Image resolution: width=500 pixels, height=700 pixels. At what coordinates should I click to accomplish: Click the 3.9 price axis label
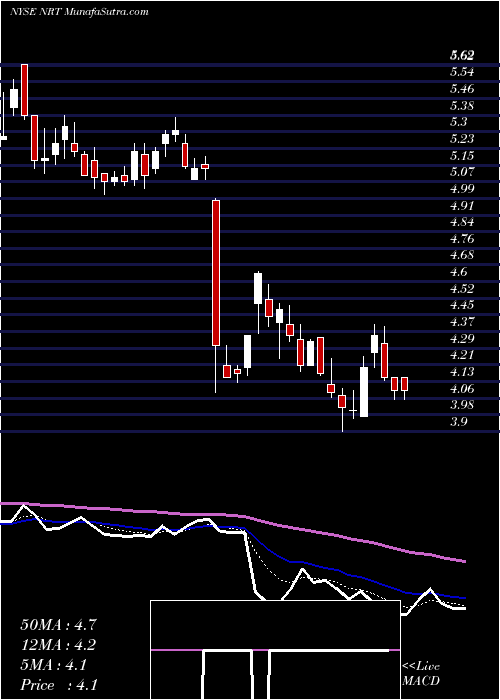(459, 422)
